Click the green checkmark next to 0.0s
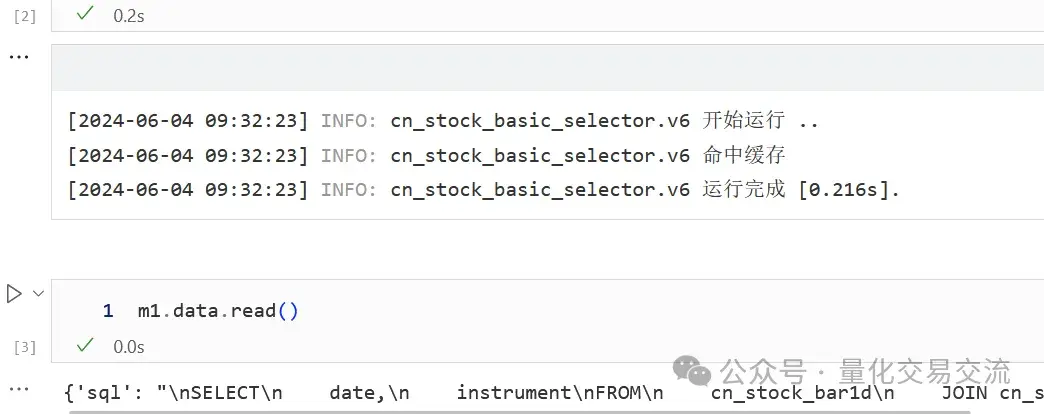Viewport: 1044px width, 414px height. (x=85, y=344)
